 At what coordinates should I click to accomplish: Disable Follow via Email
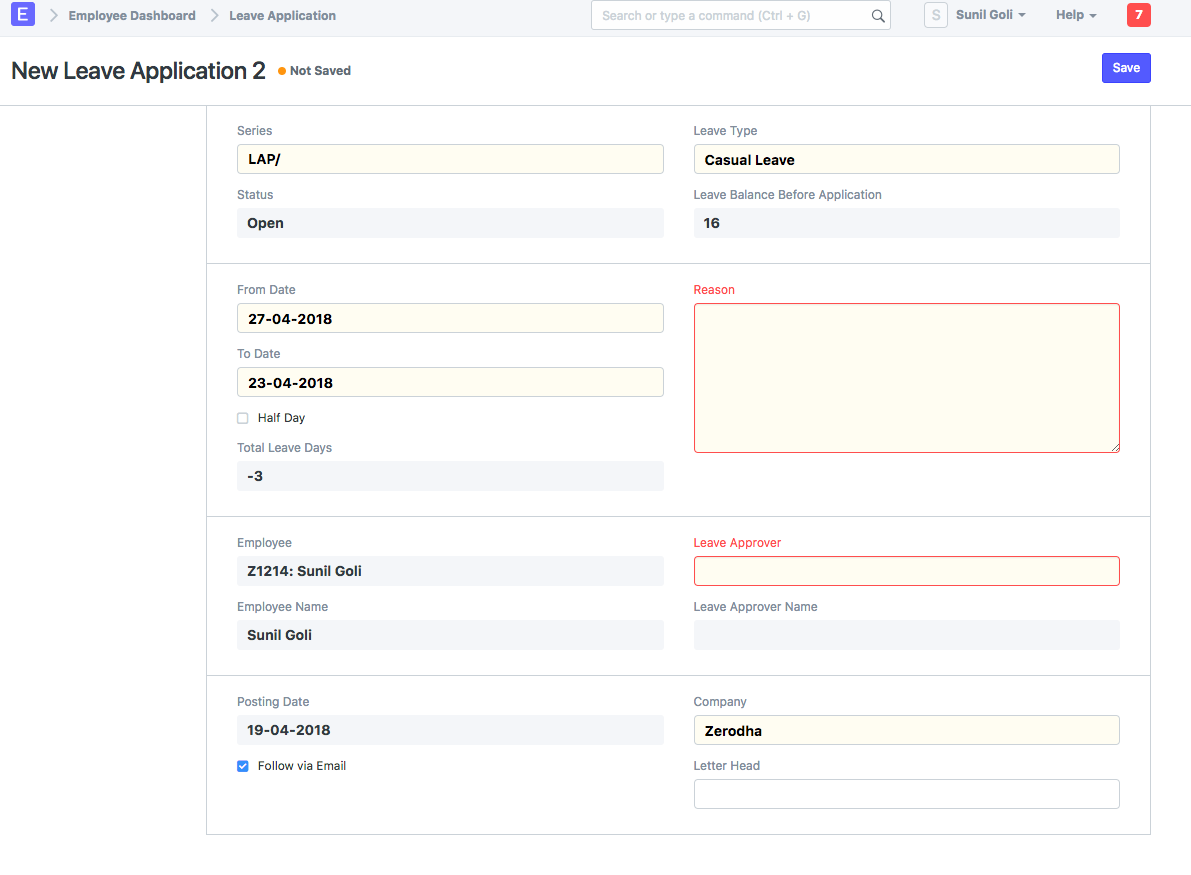(x=242, y=765)
